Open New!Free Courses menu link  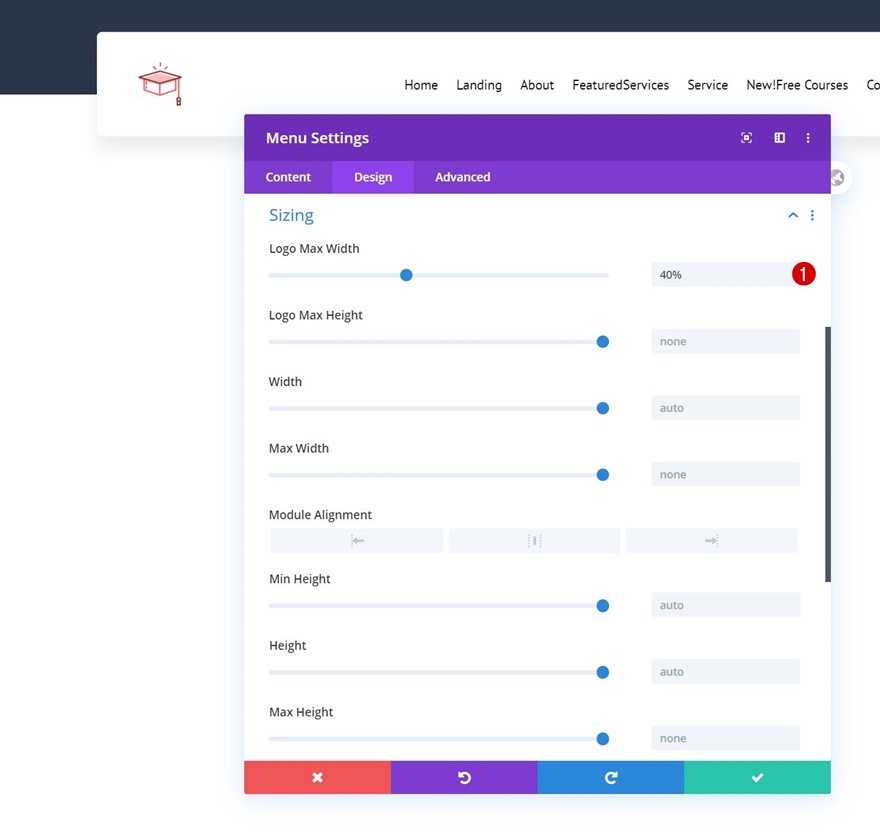pos(797,85)
